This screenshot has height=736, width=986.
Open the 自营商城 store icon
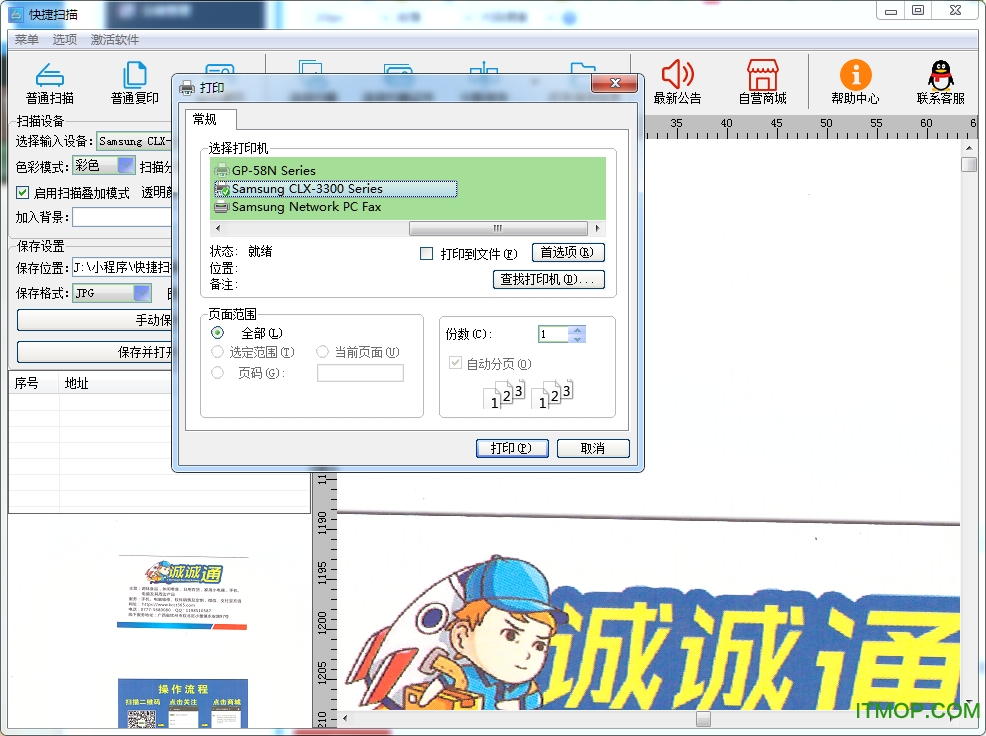[762, 74]
